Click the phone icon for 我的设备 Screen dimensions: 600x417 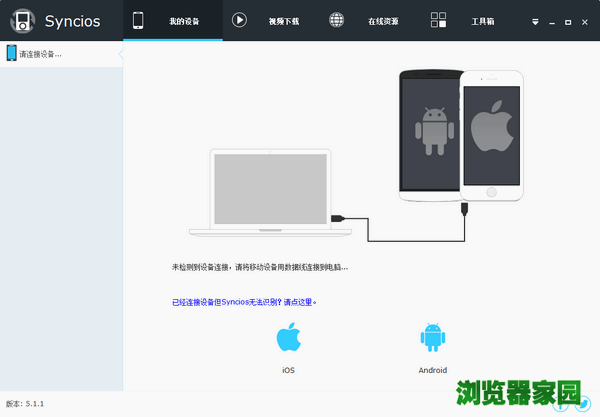pos(138,20)
